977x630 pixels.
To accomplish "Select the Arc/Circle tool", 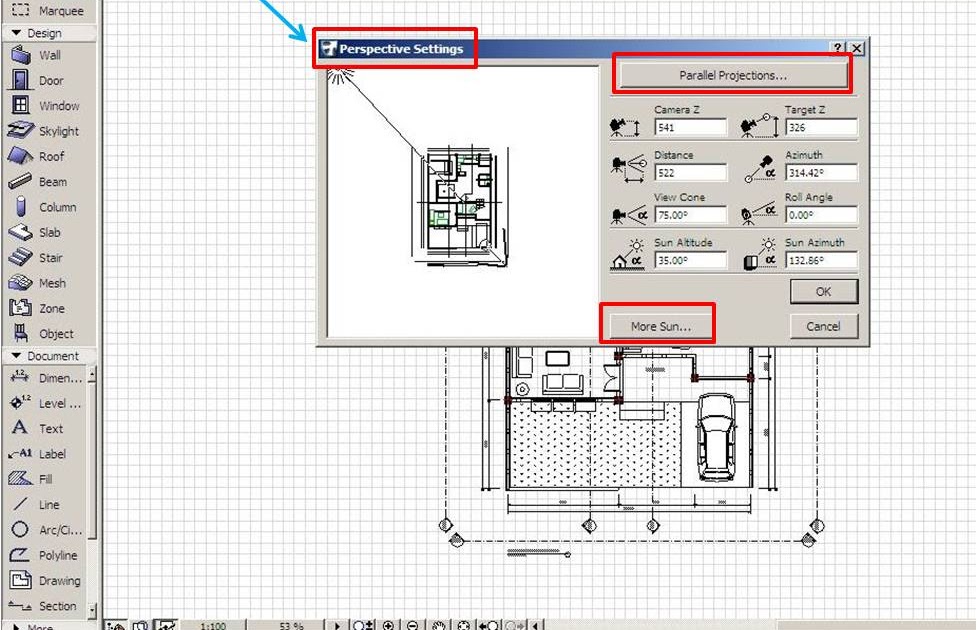I will (x=45, y=530).
